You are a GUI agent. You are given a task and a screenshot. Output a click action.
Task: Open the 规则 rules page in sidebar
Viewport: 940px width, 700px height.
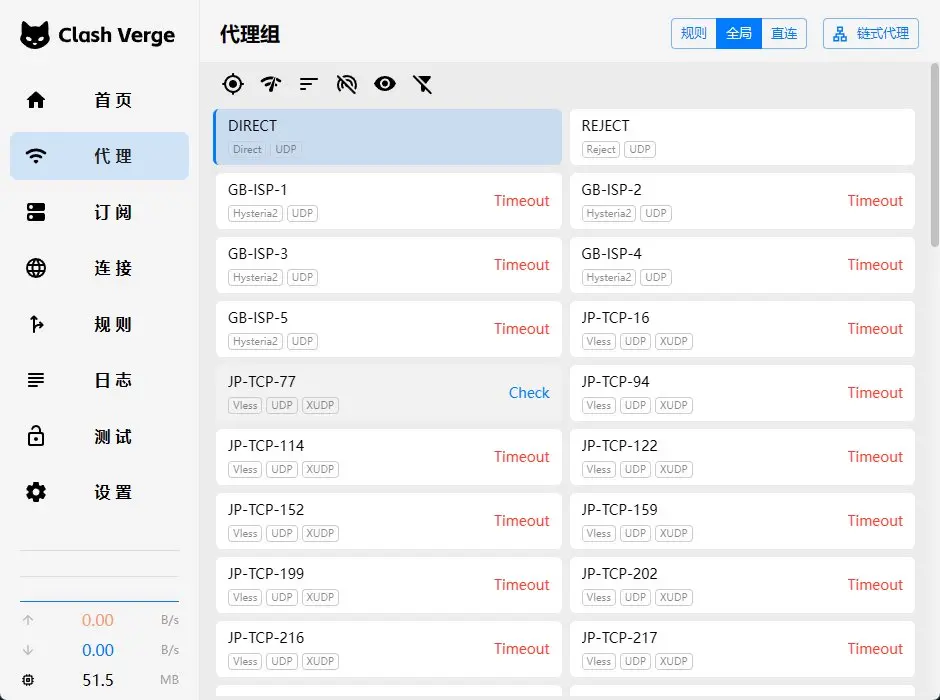tap(100, 324)
